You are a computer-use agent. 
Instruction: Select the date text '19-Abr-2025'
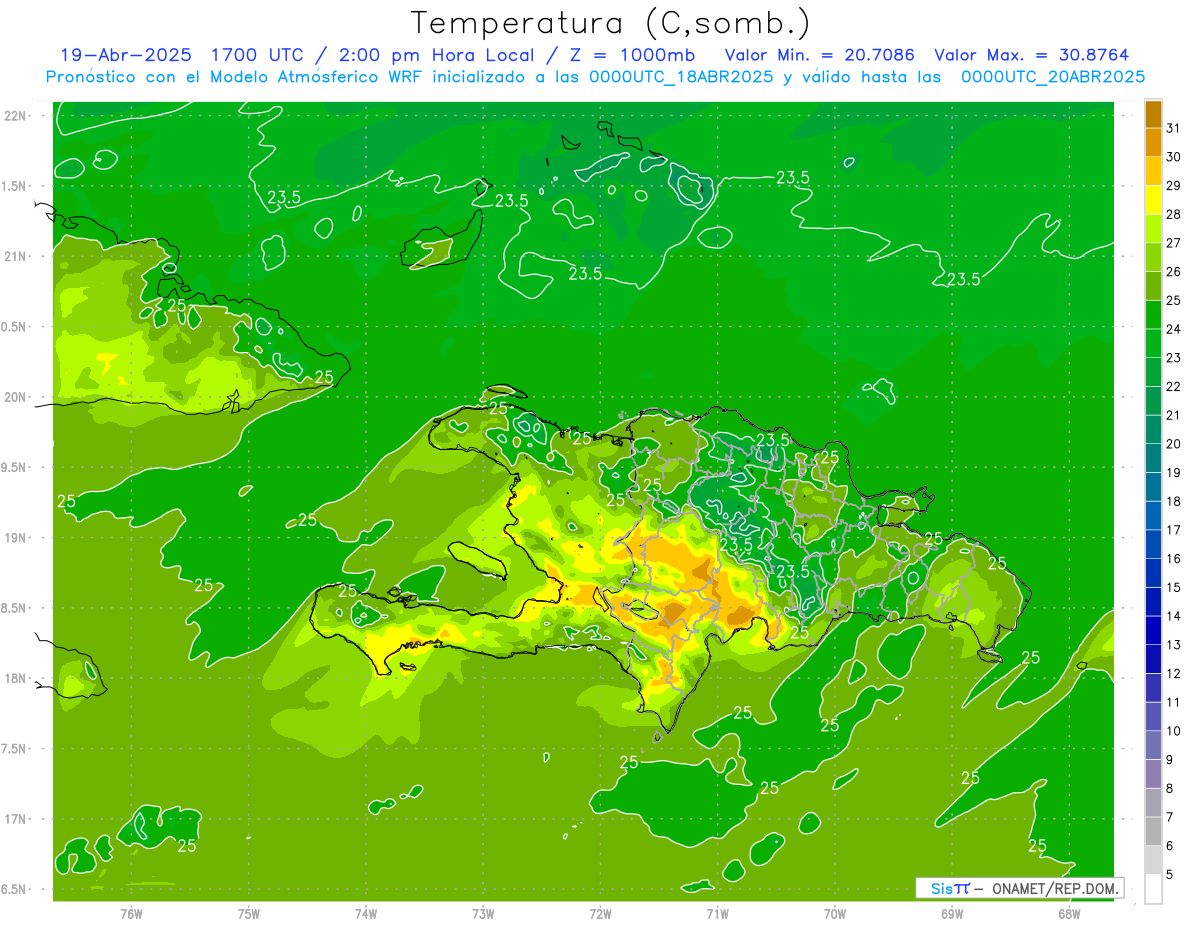[127, 55]
